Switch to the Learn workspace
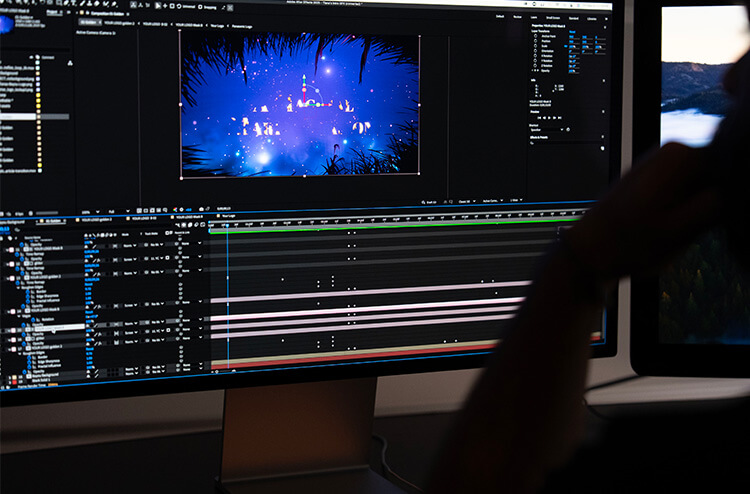 534,17
